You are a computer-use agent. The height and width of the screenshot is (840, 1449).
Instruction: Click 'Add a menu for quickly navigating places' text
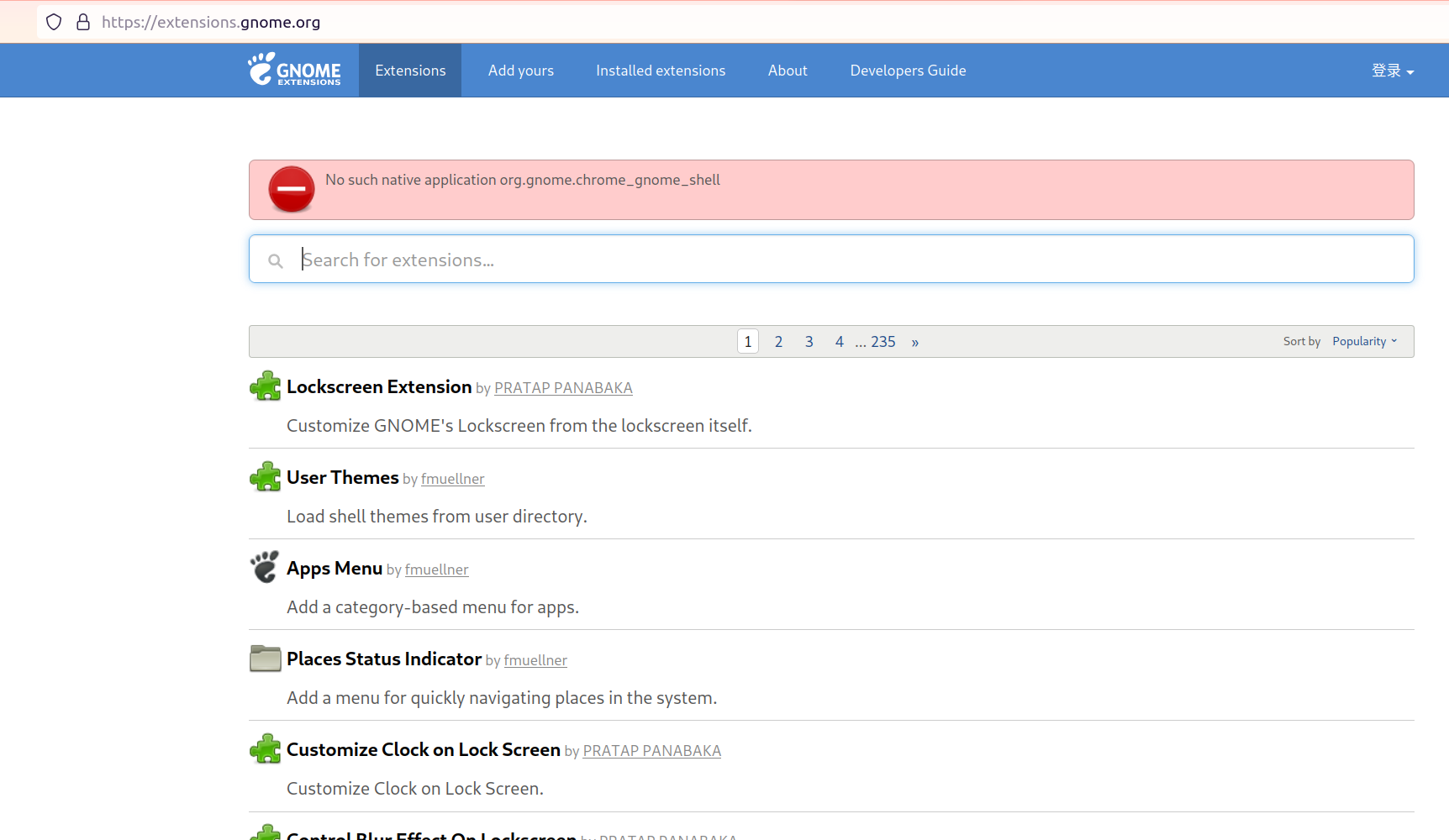coord(502,698)
